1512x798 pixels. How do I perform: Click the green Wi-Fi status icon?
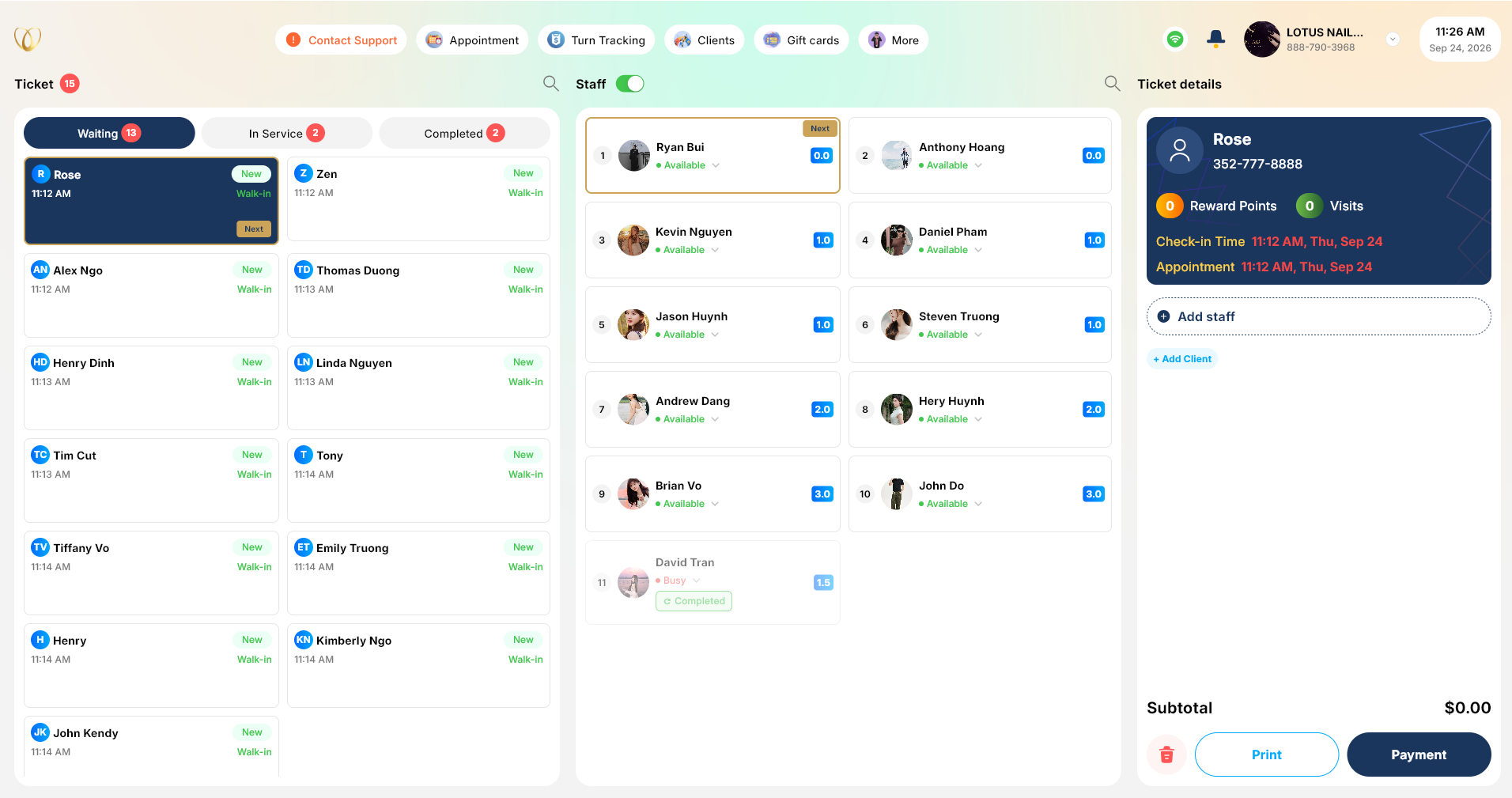coord(1175,39)
